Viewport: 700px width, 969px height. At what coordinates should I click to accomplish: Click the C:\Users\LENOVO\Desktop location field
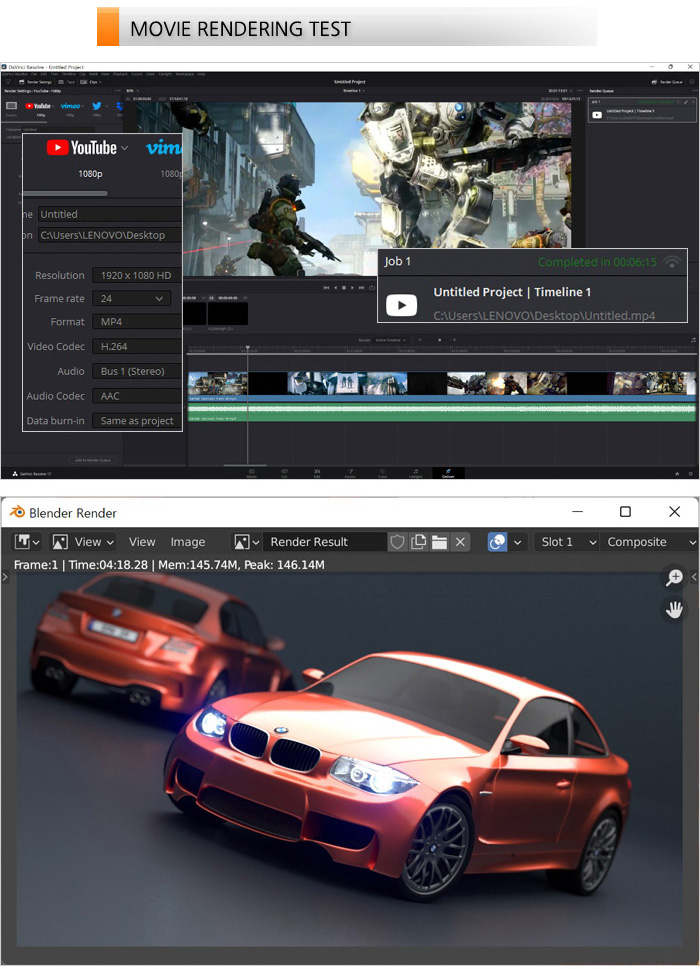coord(109,235)
